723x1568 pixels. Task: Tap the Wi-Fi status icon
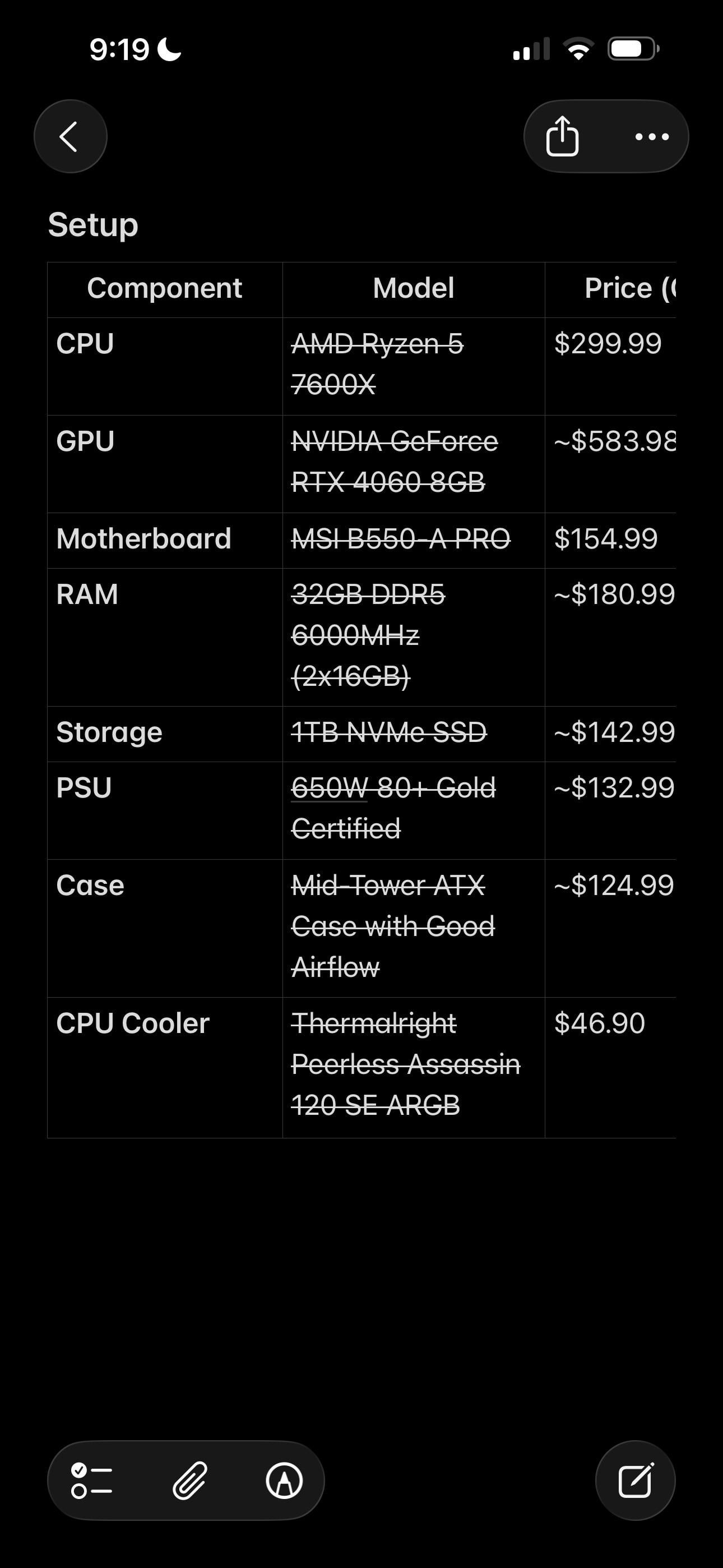coord(578,49)
